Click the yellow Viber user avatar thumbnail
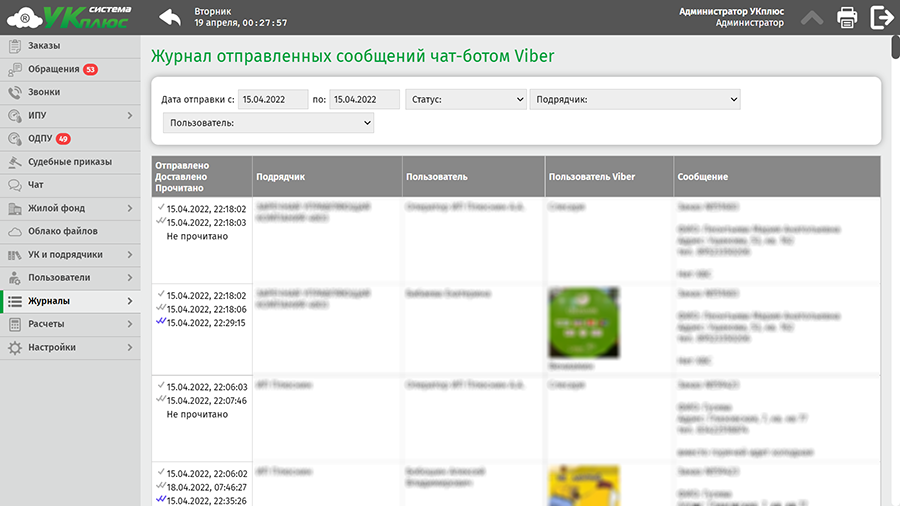 (x=584, y=485)
